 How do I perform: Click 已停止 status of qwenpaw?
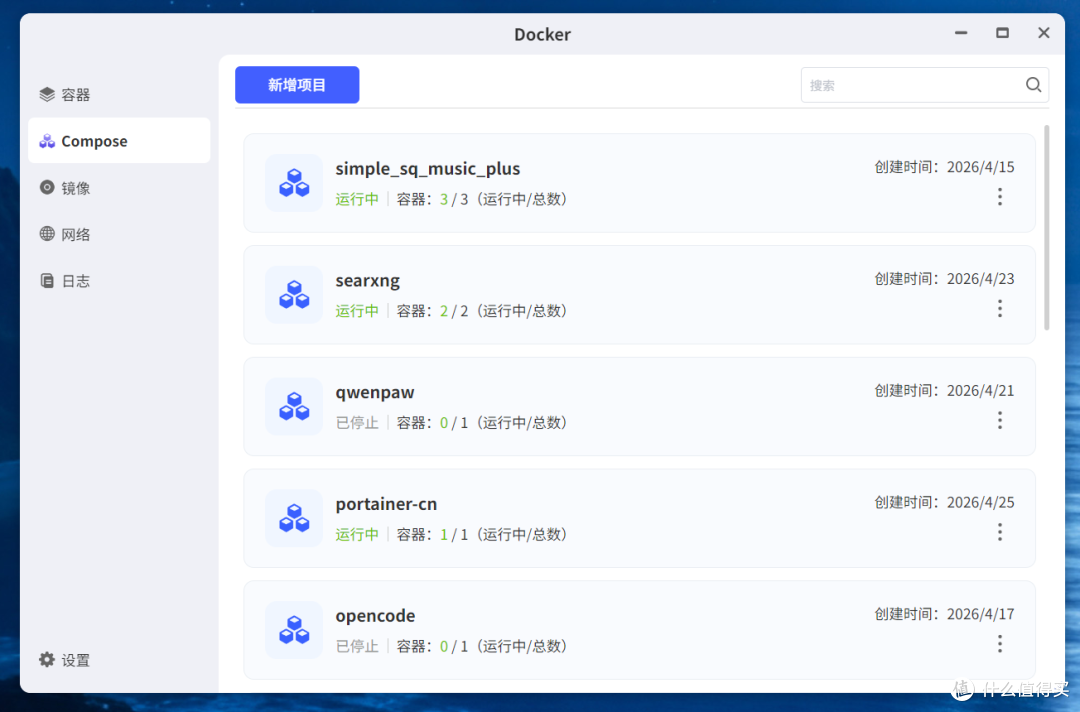(x=357, y=422)
